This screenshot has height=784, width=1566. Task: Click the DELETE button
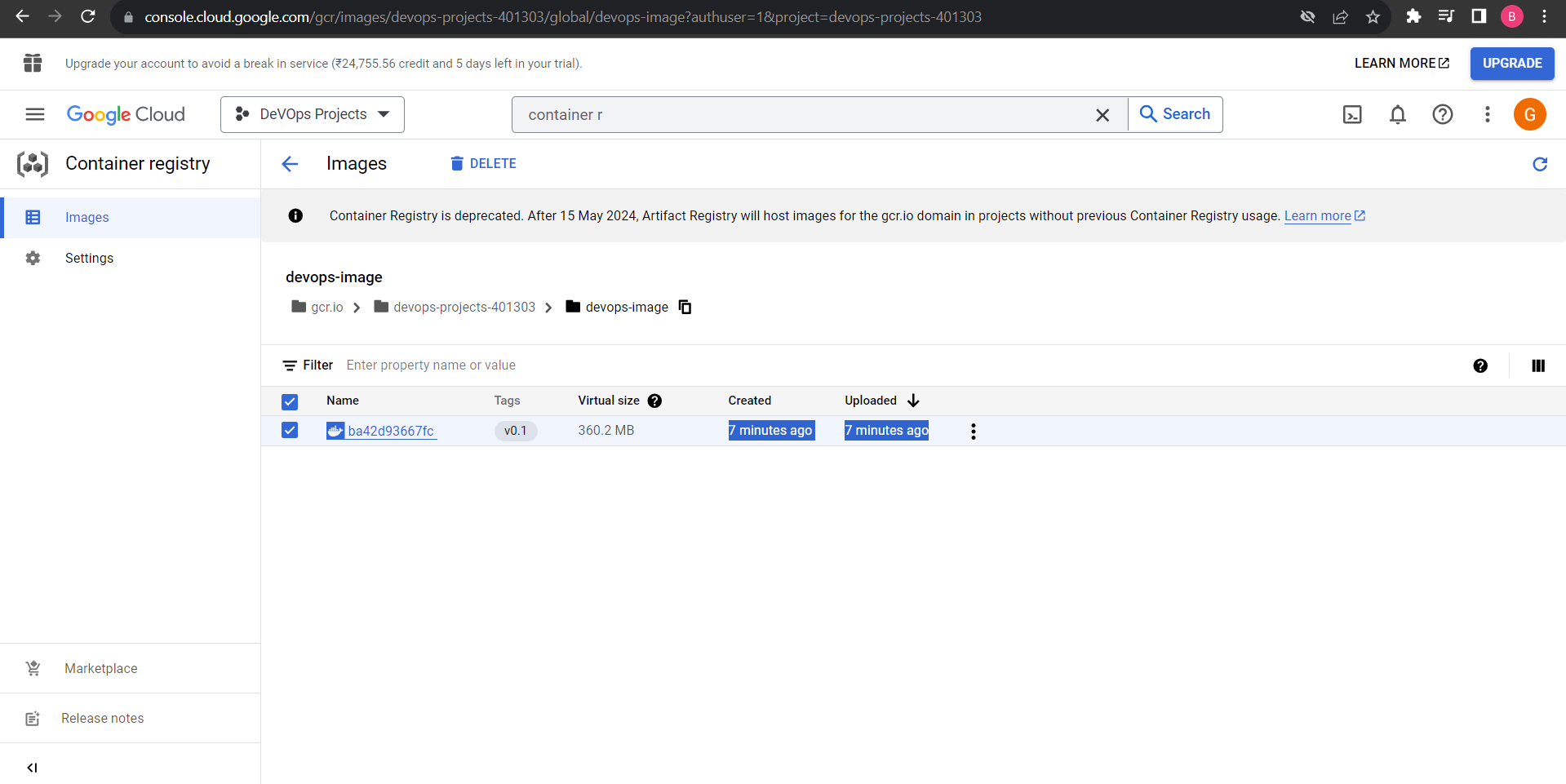click(x=484, y=163)
